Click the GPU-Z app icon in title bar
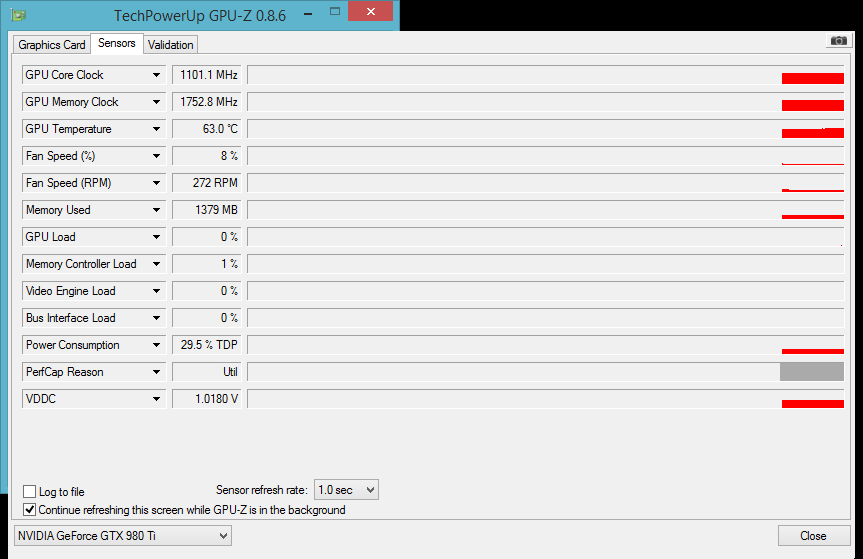The height and width of the screenshot is (559, 863). point(18,15)
